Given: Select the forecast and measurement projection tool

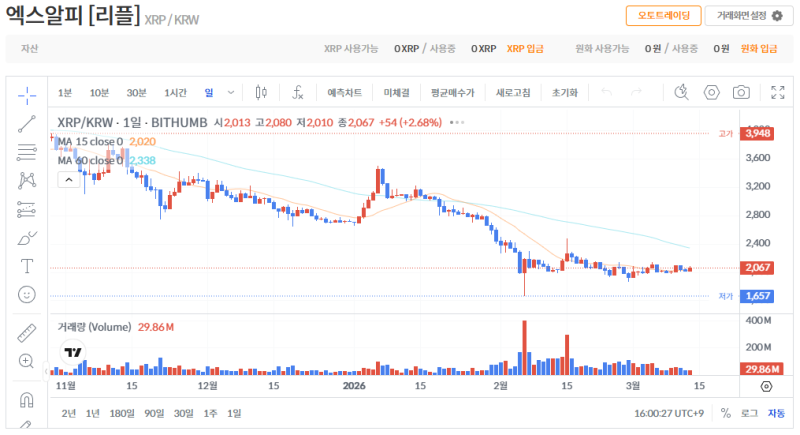Looking at the screenshot, I should pos(27,209).
